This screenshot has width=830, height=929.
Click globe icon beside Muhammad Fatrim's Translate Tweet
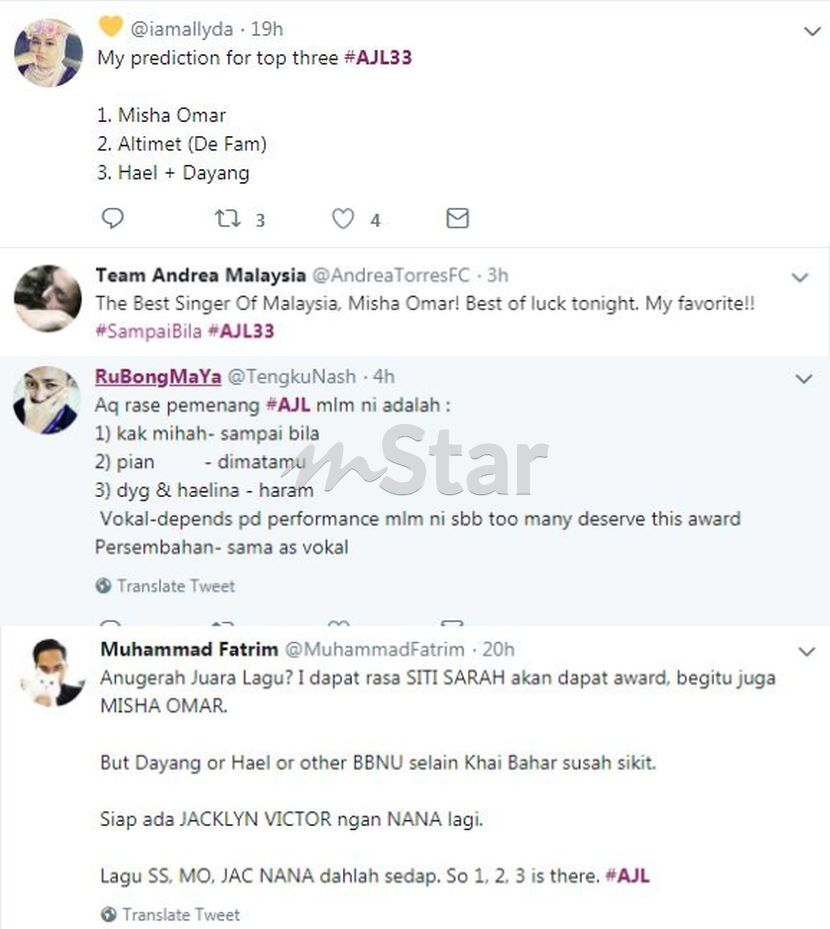click(x=108, y=914)
